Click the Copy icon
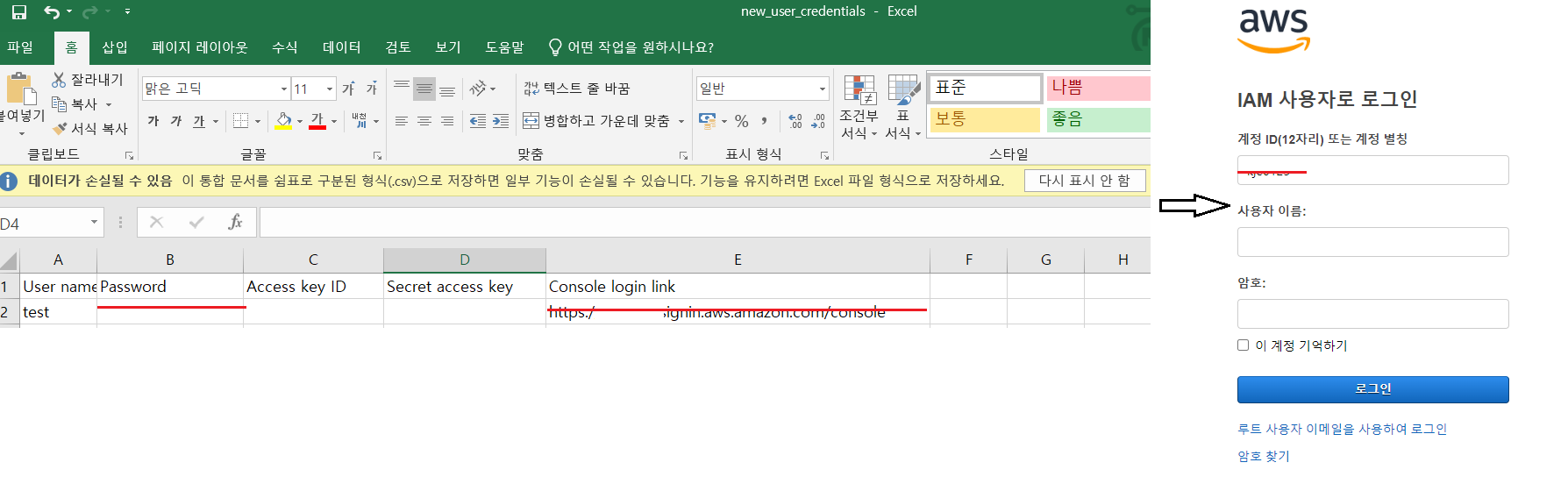The height and width of the screenshot is (491, 1568). (x=59, y=104)
